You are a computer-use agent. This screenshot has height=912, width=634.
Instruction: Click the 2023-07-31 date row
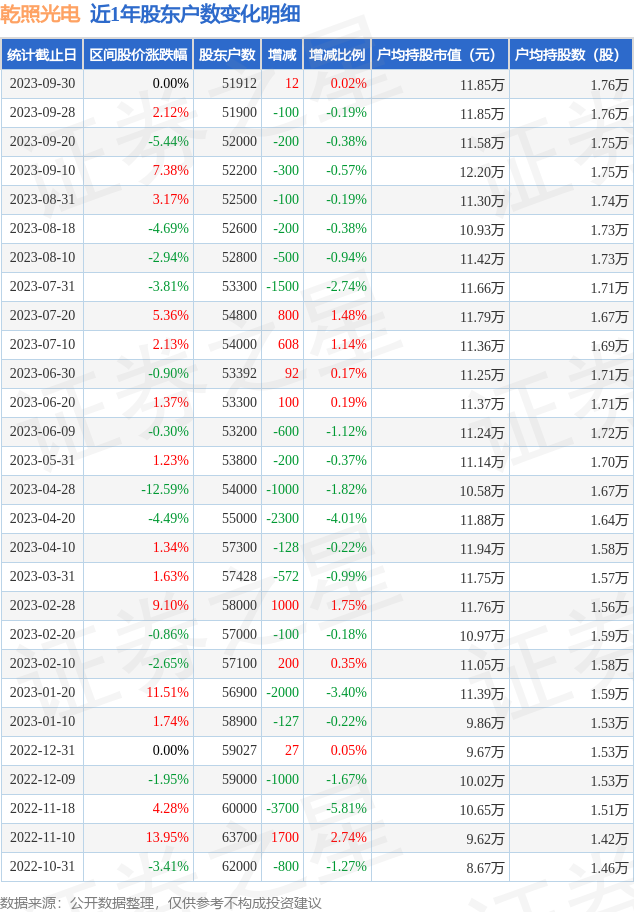point(317,287)
